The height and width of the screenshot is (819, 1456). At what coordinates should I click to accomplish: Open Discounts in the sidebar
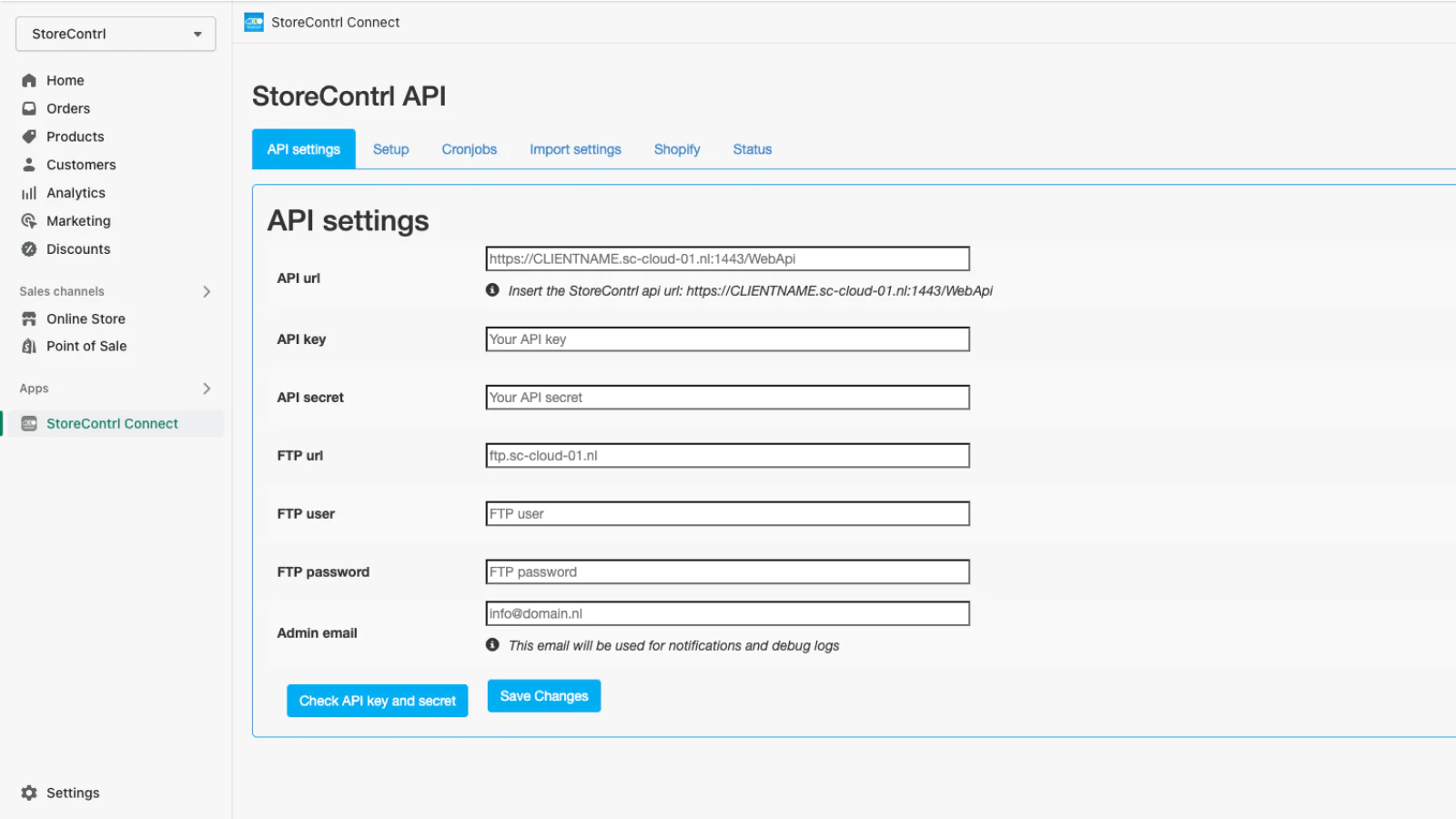[78, 249]
